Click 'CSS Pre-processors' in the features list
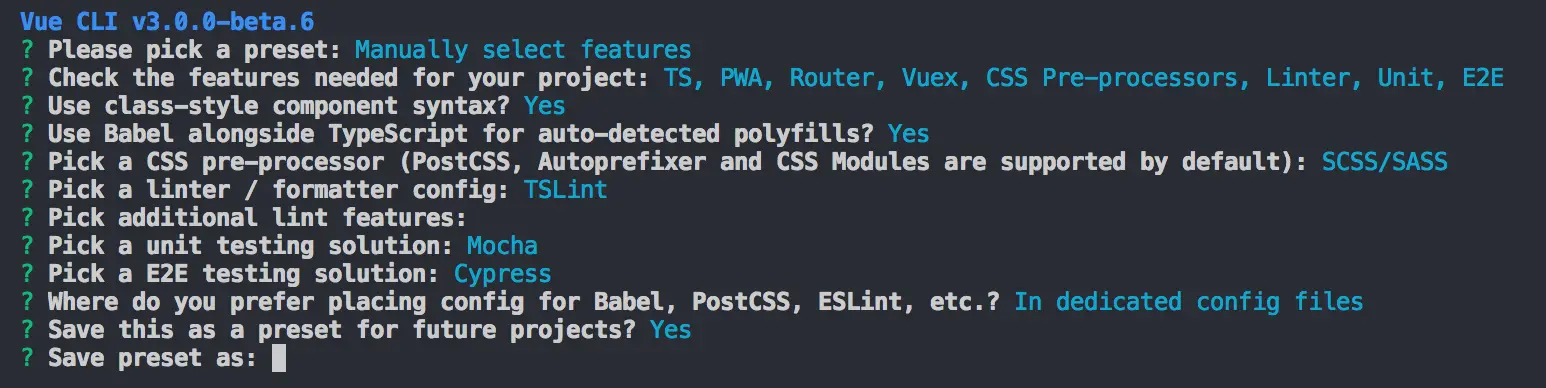1546x388 pixels. pyautogui.click(x=1112, y=77)
